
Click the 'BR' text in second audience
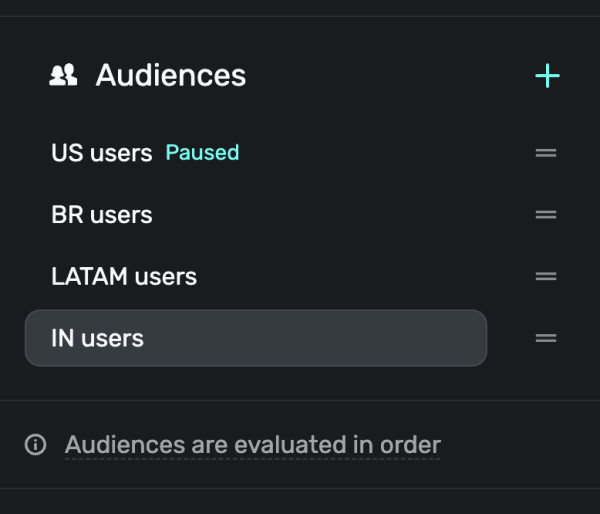click(67, 214)
